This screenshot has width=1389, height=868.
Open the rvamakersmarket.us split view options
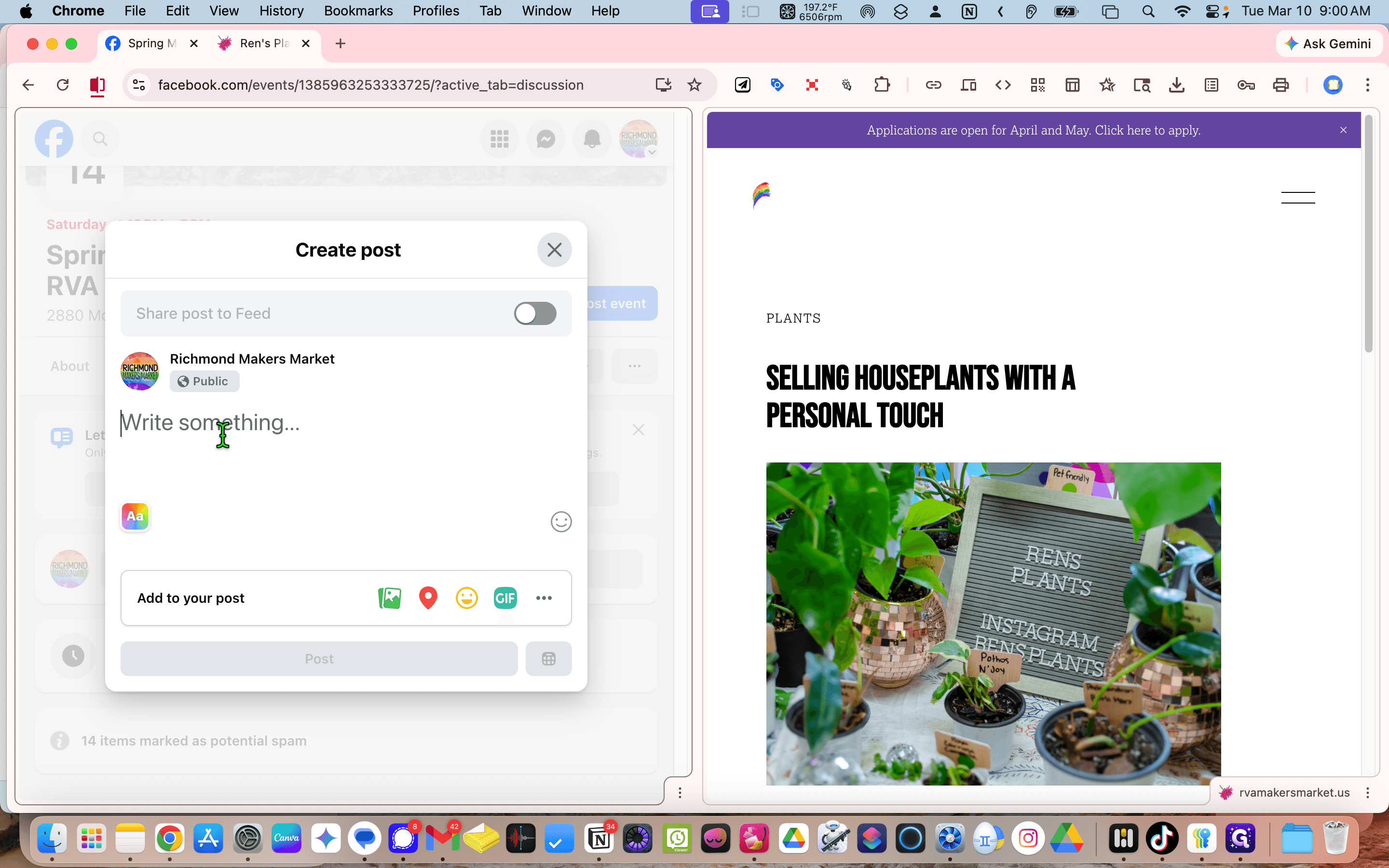point(1368,793)
